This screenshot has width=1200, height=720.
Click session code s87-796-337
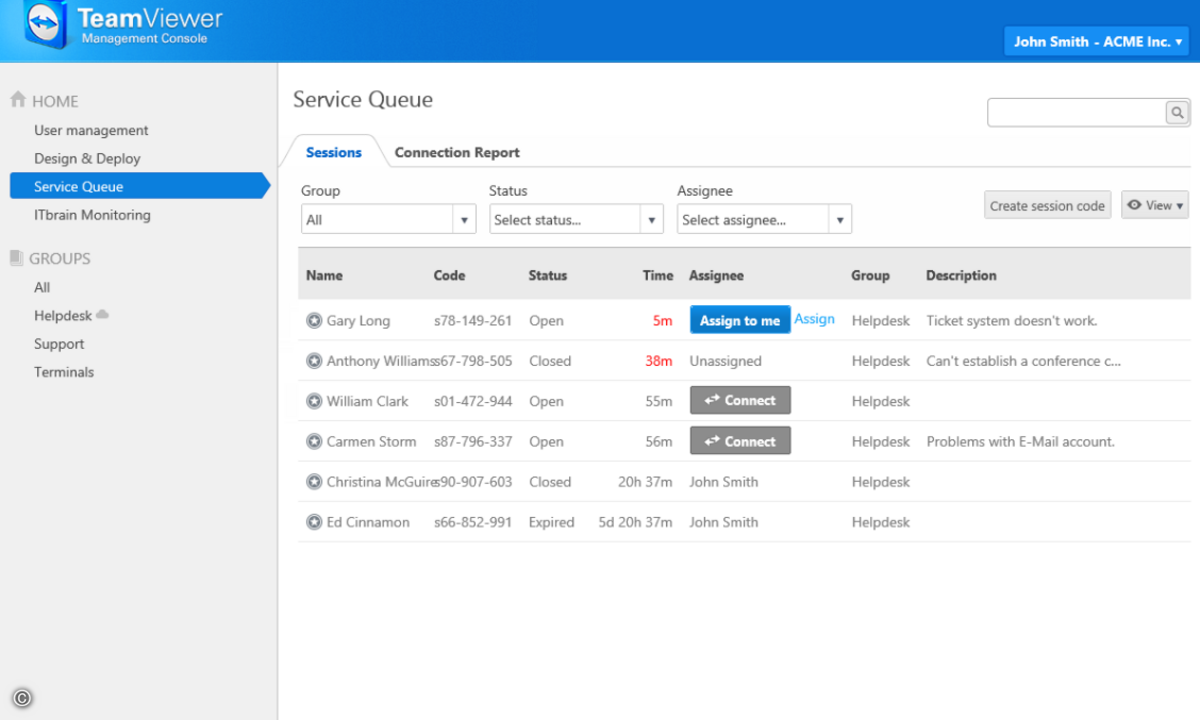473,441
